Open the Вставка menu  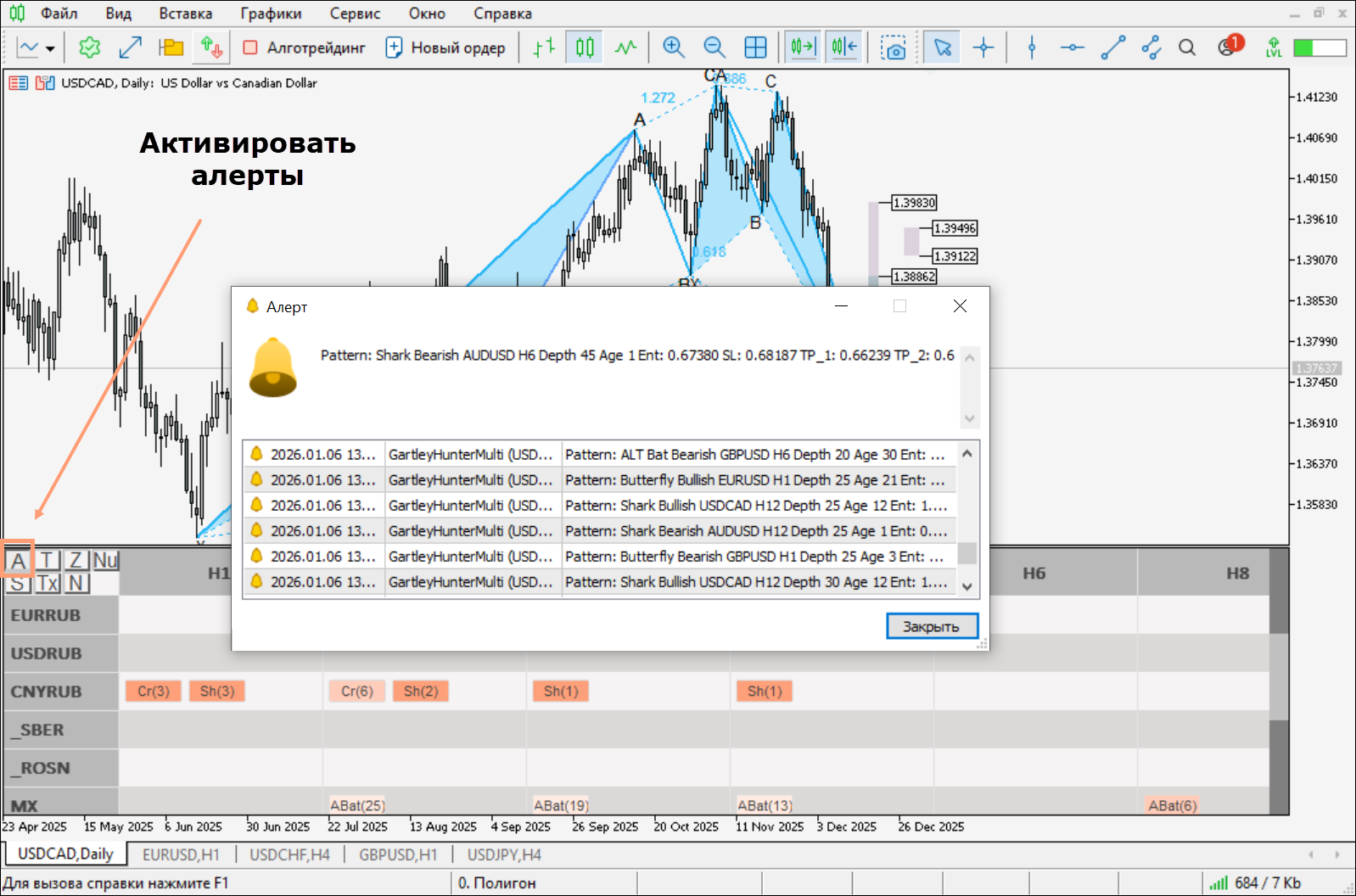(x=186, y=14)
